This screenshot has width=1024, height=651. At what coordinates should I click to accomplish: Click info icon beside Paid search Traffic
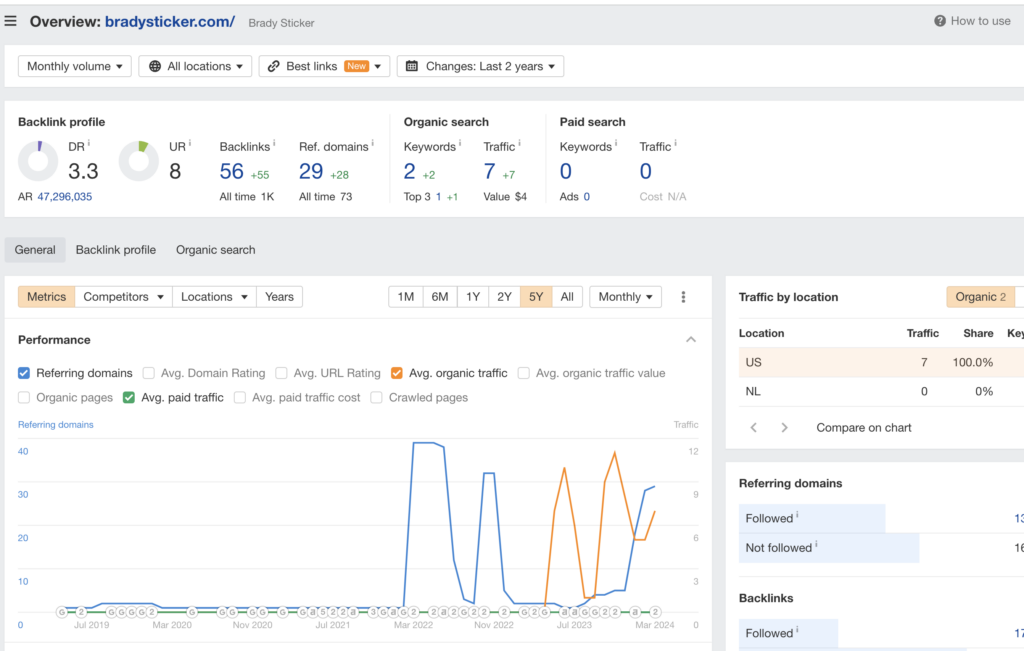pos(675,143)
